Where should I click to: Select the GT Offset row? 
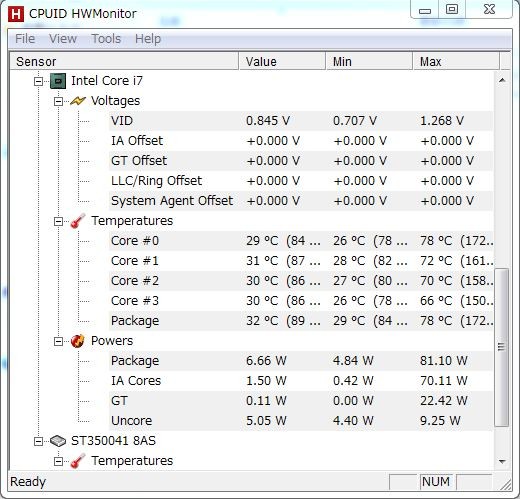click(x=301, y=161)
